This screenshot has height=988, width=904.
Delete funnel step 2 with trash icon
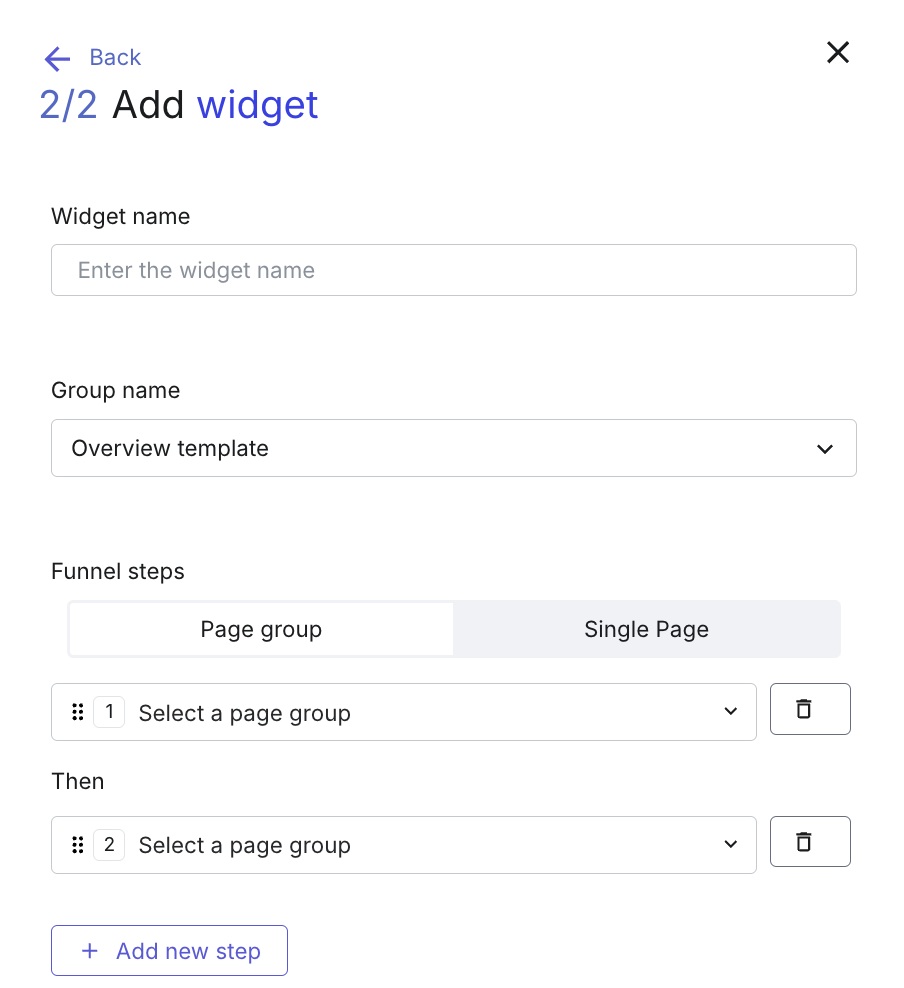(x=810, y=842)
